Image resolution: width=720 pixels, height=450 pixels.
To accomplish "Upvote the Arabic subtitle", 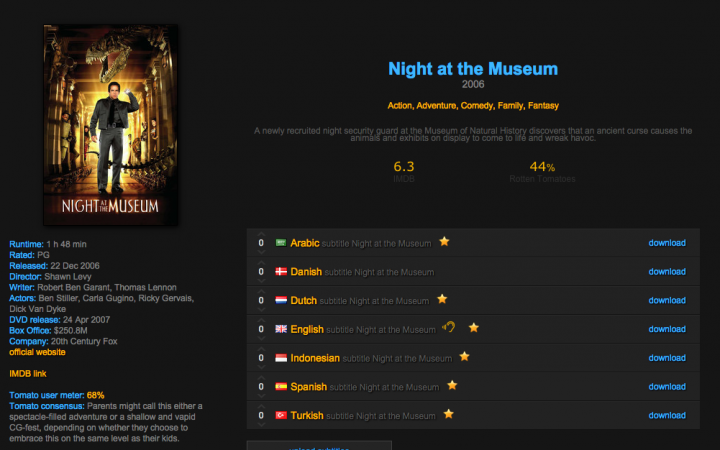I will click(261, 234).
